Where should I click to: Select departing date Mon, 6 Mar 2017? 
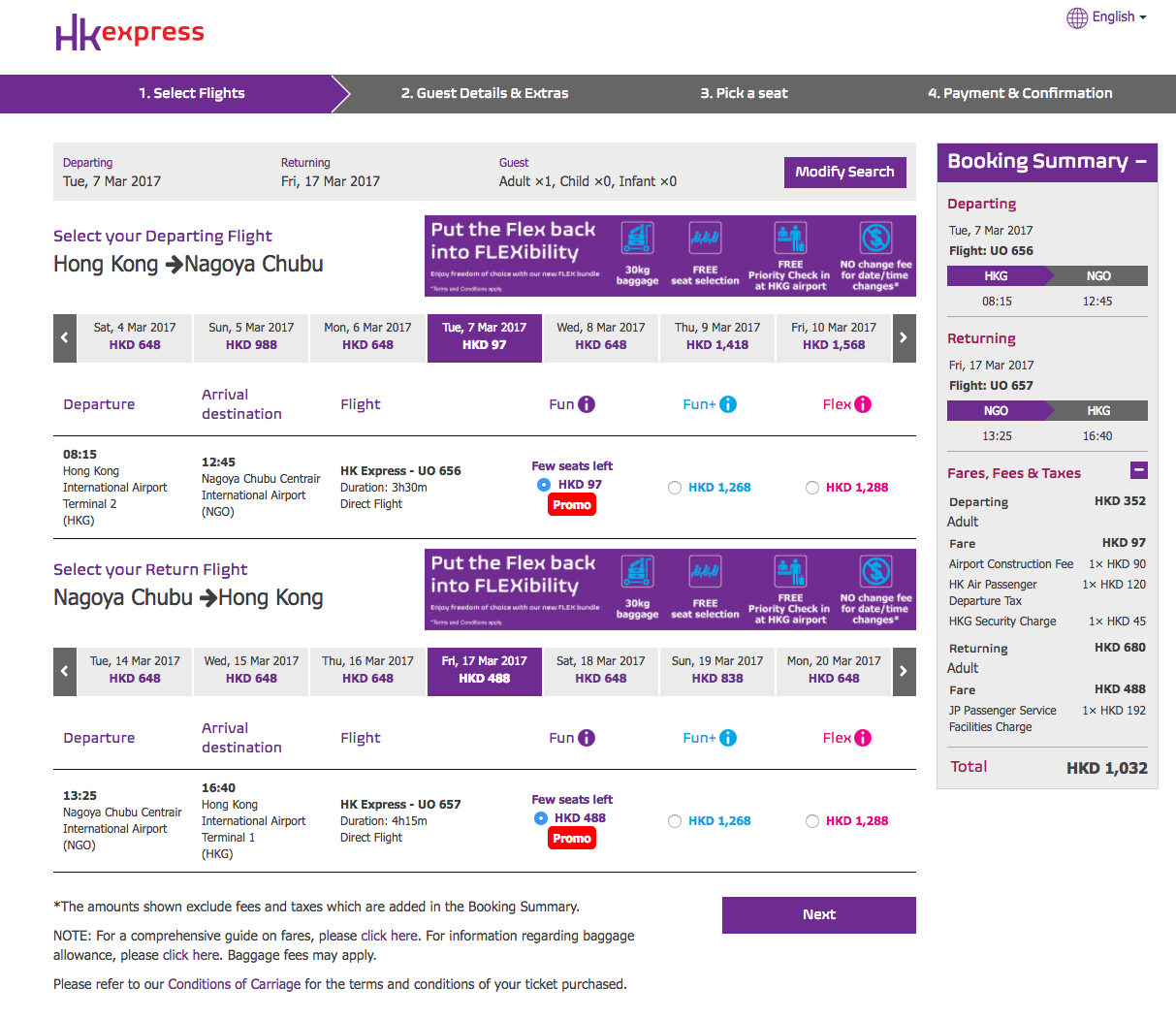pos(367,337)
